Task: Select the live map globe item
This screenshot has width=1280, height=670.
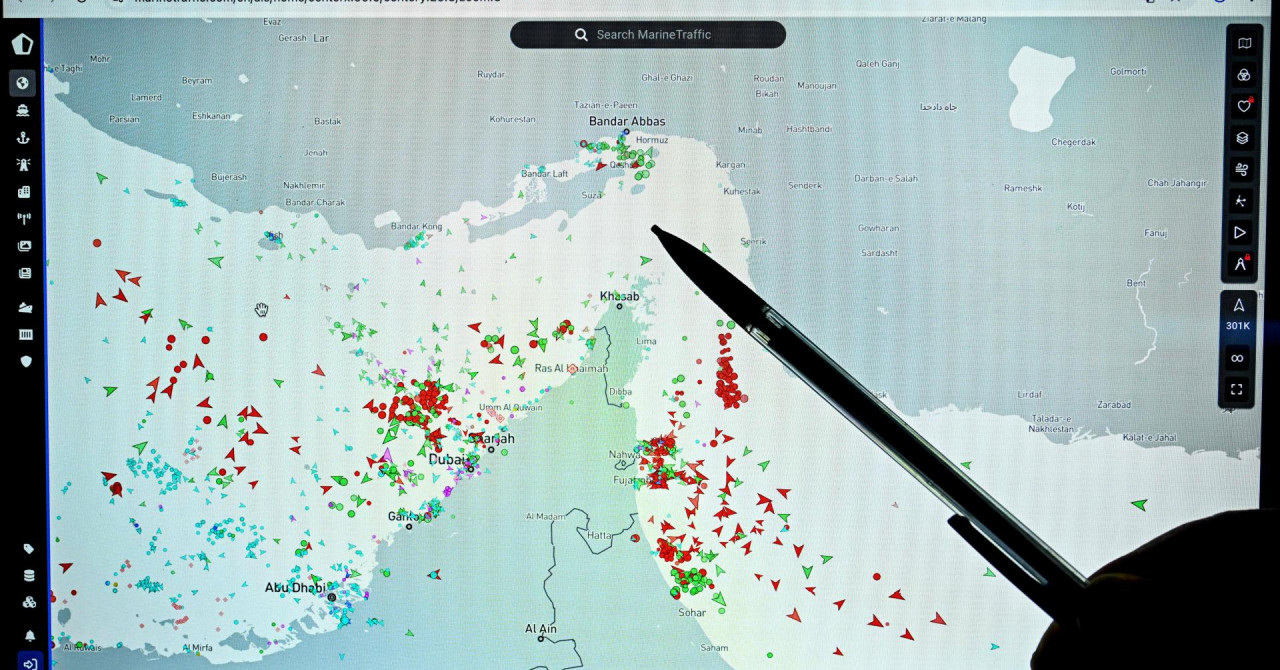Action: [22, 83]
